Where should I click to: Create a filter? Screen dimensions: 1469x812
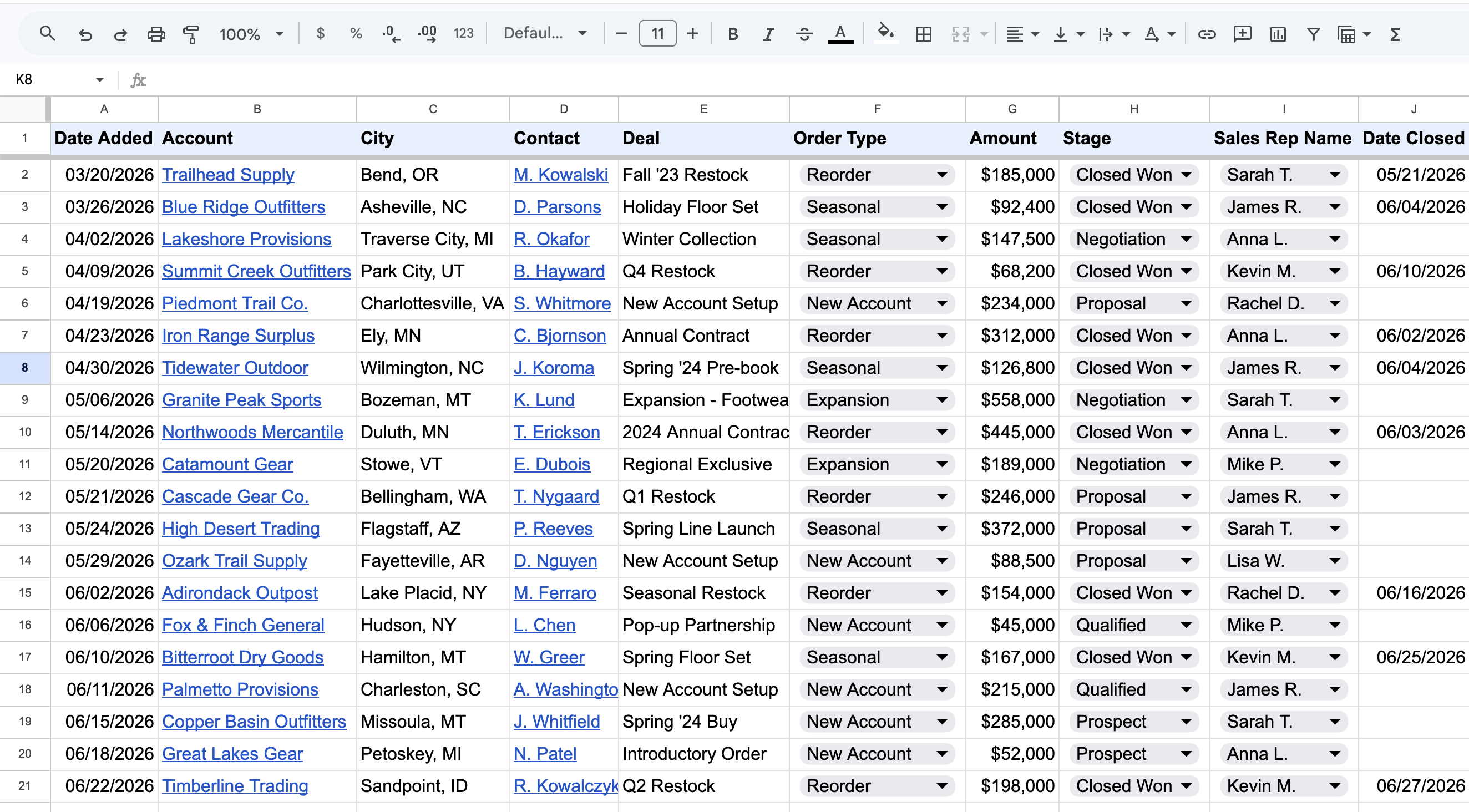pos(1313,34)
